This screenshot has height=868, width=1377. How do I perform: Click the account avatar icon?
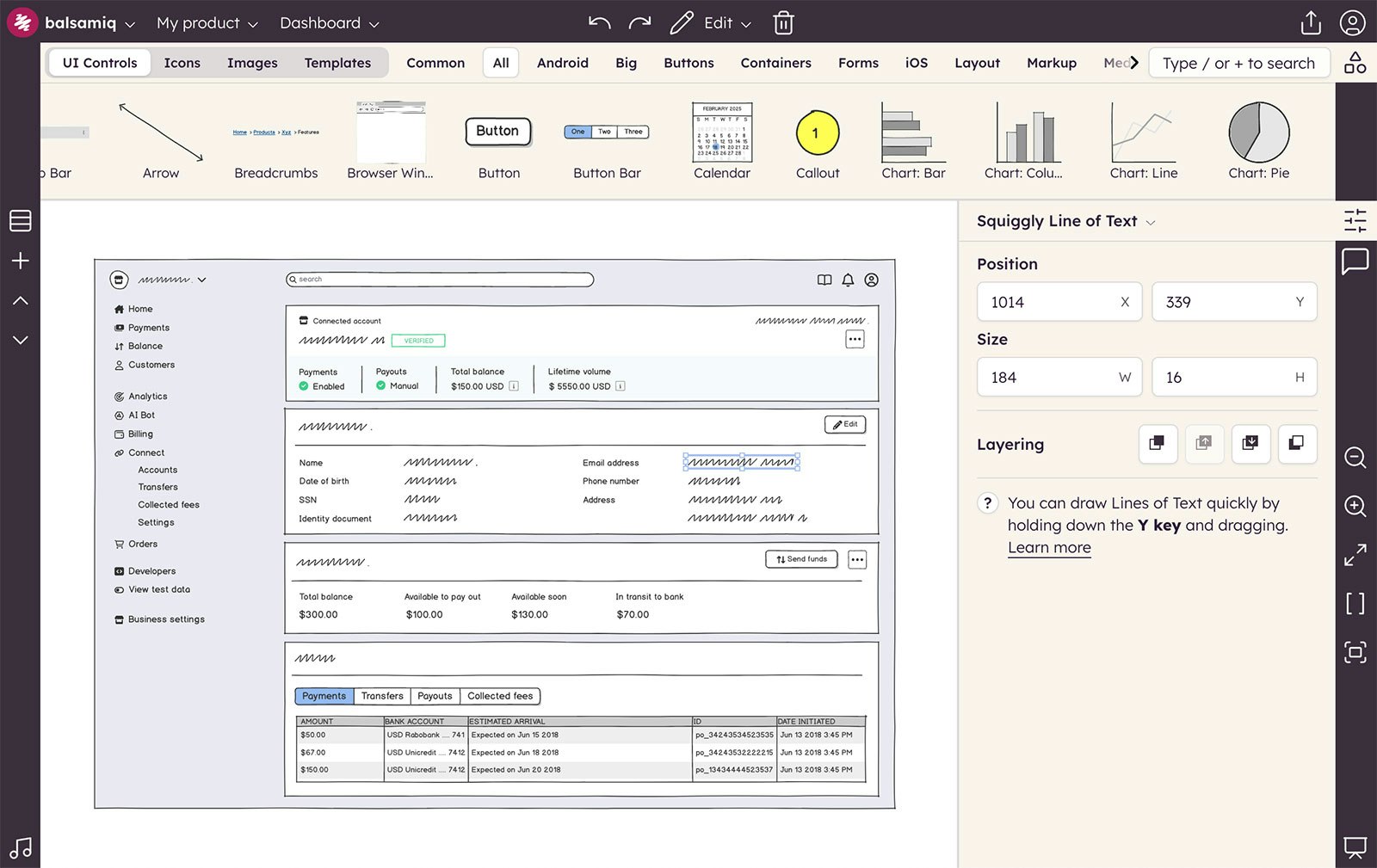tap(1352, 23)
